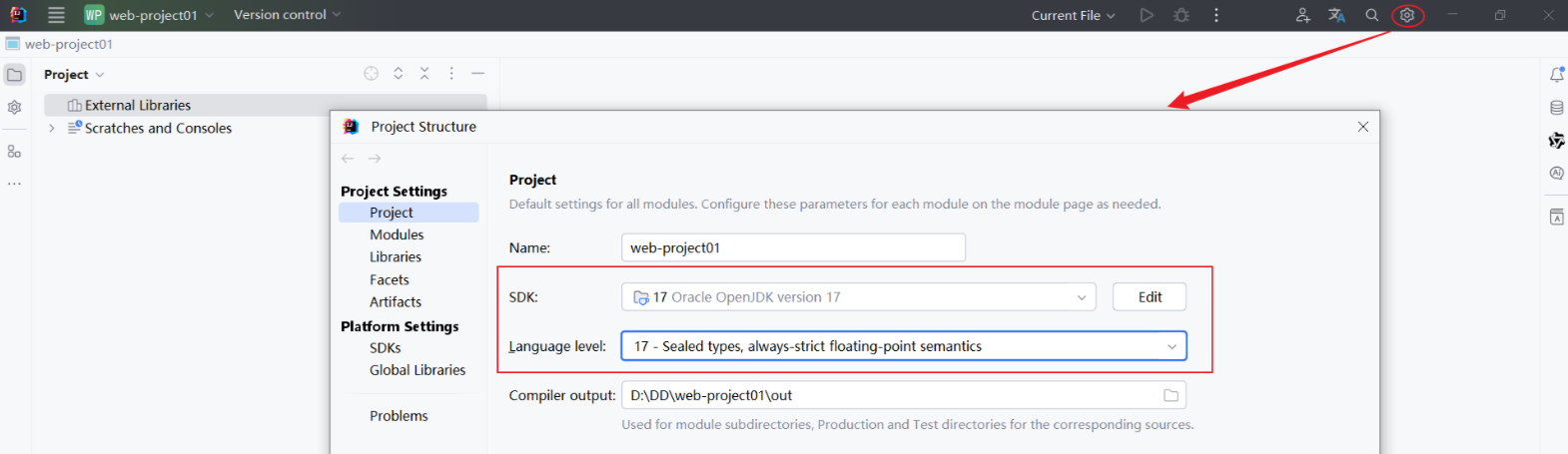Click the Debug bug icon

tap(1181, 15)
